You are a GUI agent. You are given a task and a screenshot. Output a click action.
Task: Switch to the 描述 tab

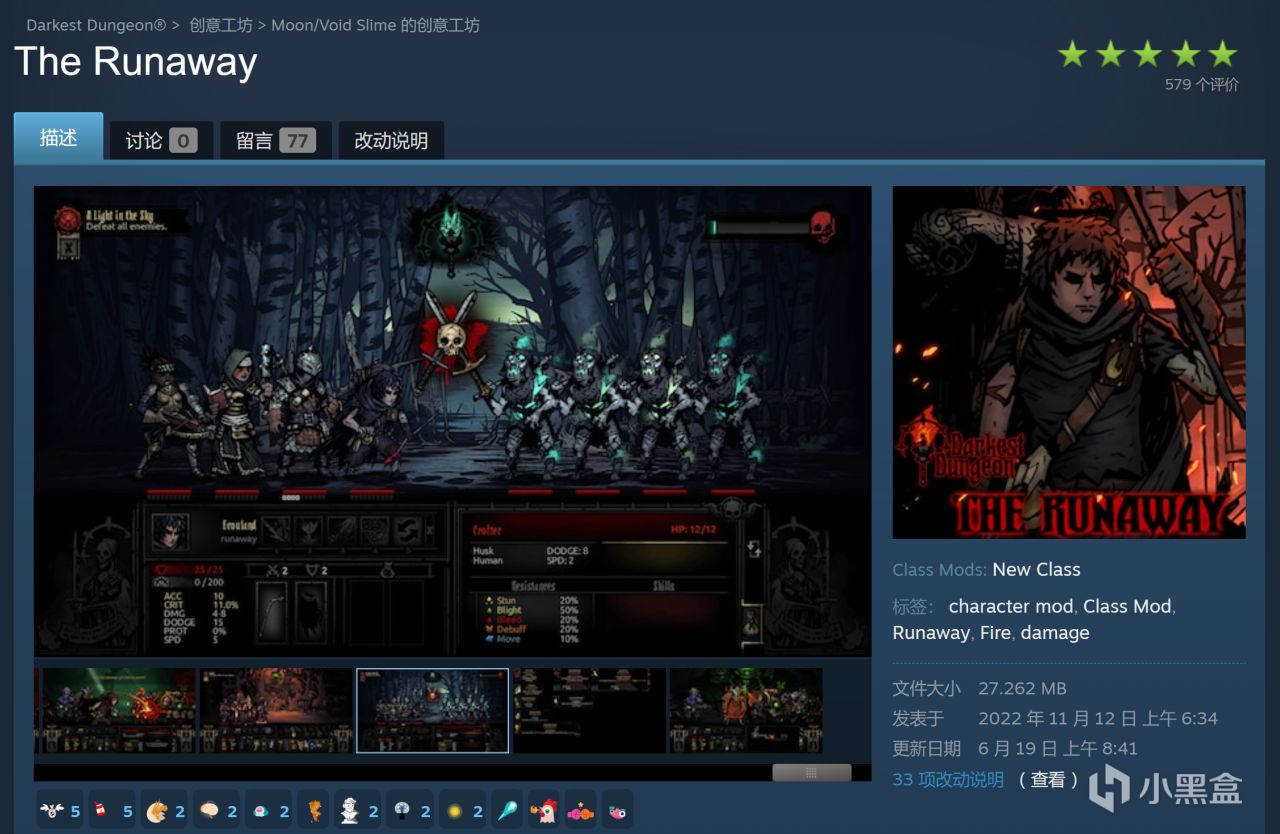pos(58,137)
